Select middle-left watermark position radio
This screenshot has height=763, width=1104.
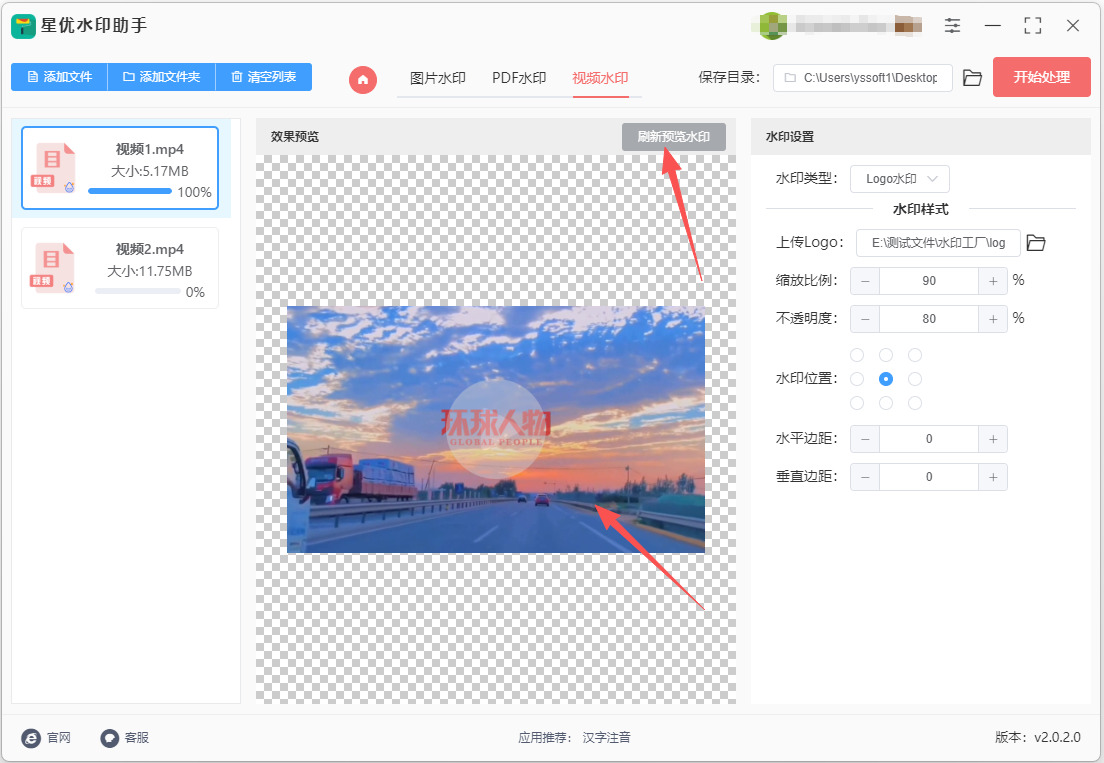pyautogui.click(x=857, y=379)
